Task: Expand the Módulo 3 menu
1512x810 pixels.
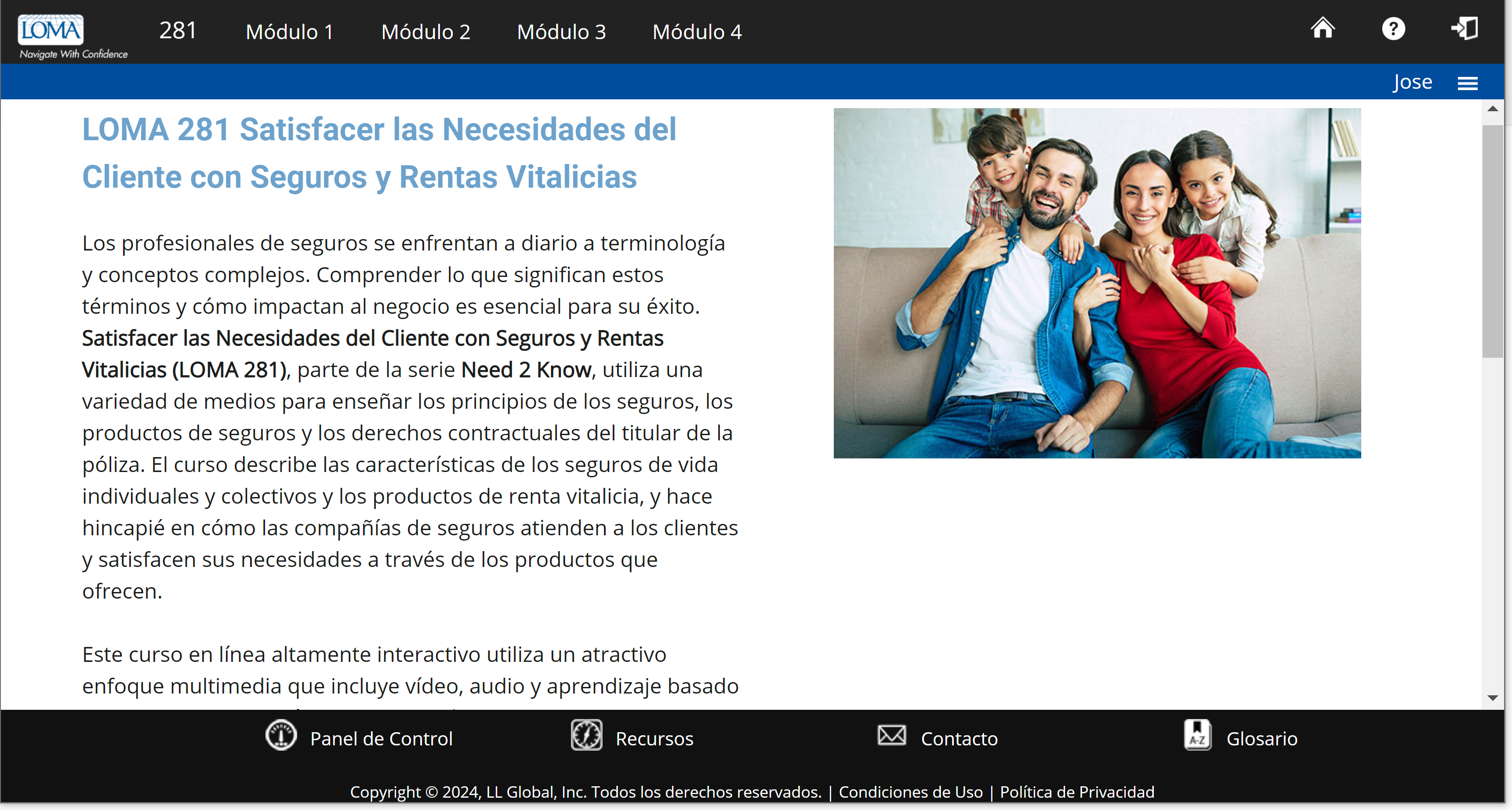Action: 561,32
